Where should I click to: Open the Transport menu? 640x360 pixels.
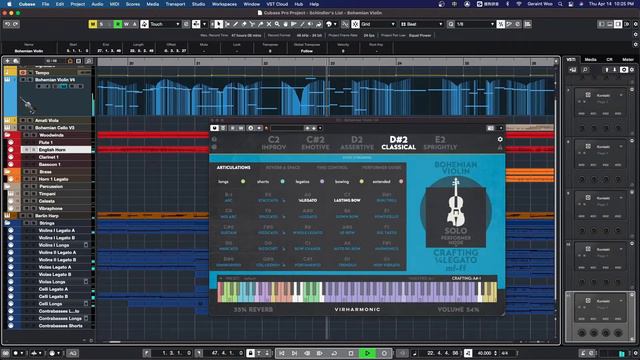click(x=175, y=4)
